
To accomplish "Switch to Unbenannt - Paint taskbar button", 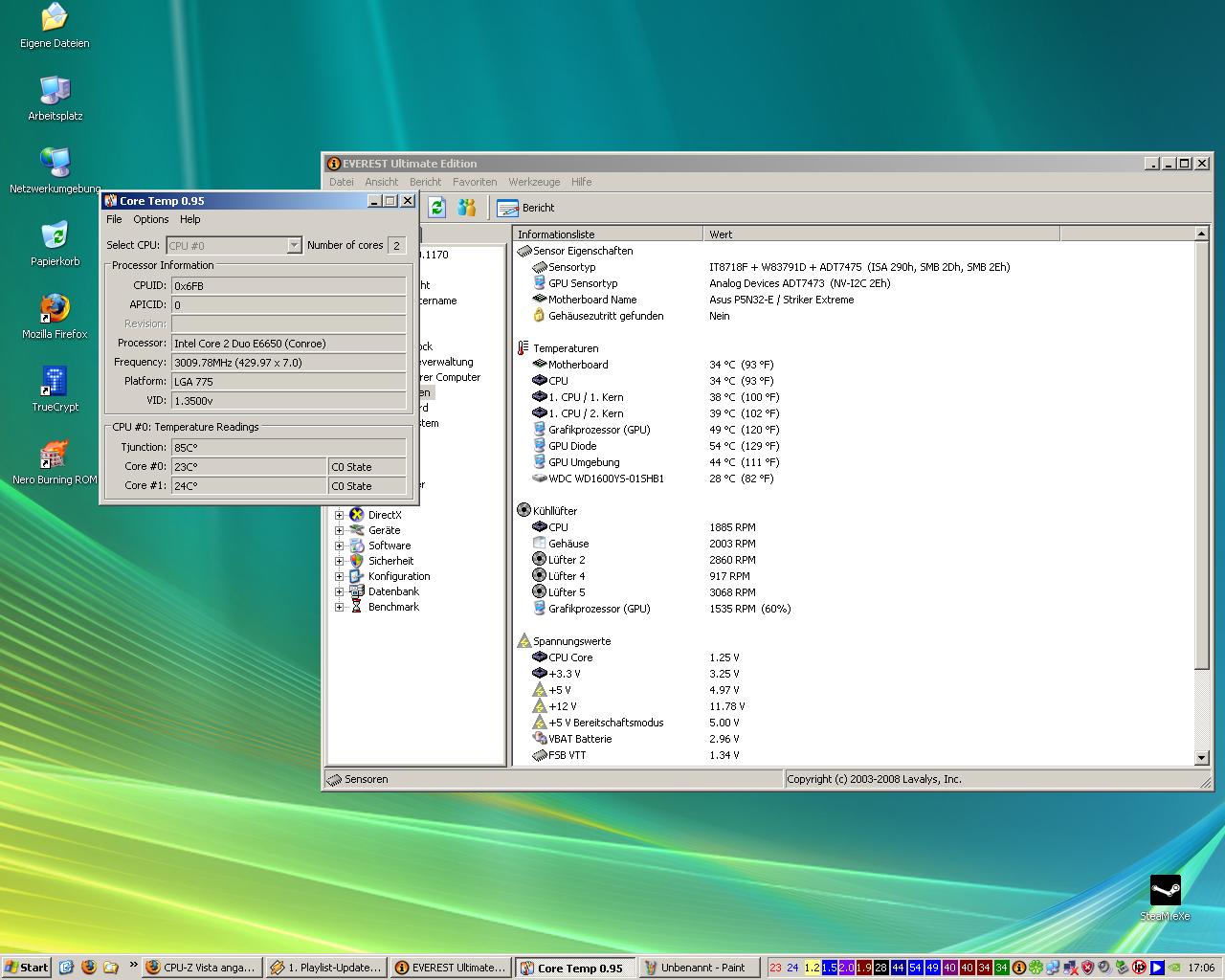I will click(701, 968).
